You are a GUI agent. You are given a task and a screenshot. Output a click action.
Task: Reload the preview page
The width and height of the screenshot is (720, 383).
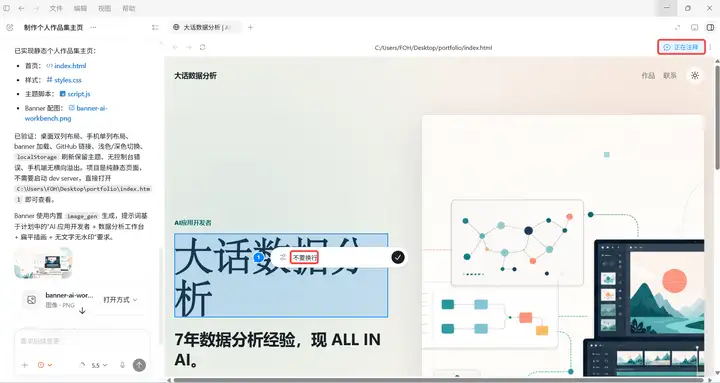click(202, 47)
